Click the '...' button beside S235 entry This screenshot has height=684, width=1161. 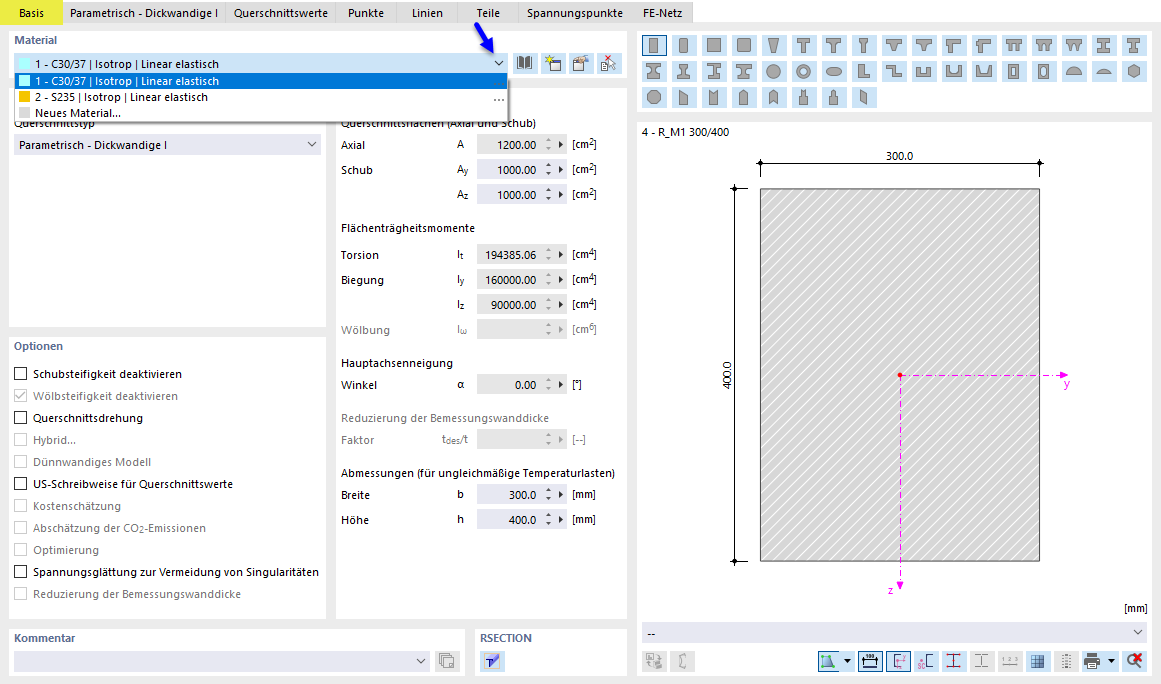pos(498,98)
